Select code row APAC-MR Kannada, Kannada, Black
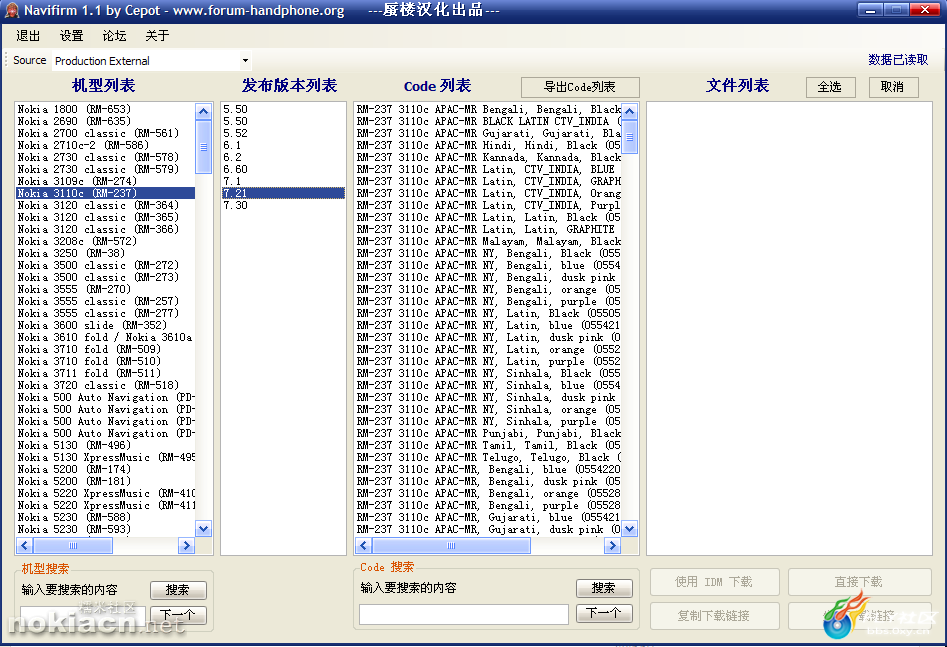The image size is (947, 647). [488, 158]
